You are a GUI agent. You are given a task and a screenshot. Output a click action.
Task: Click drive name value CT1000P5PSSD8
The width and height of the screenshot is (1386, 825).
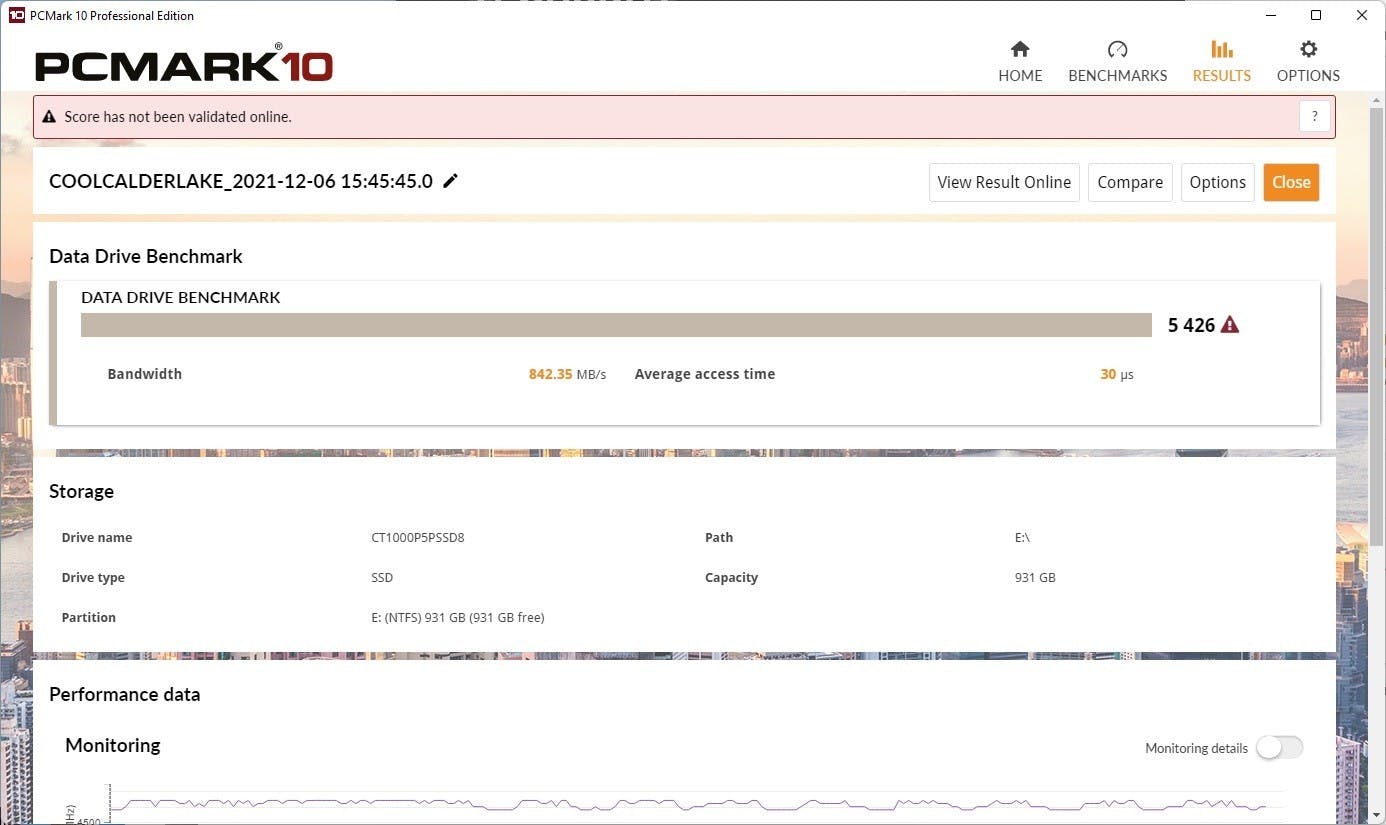417,537
